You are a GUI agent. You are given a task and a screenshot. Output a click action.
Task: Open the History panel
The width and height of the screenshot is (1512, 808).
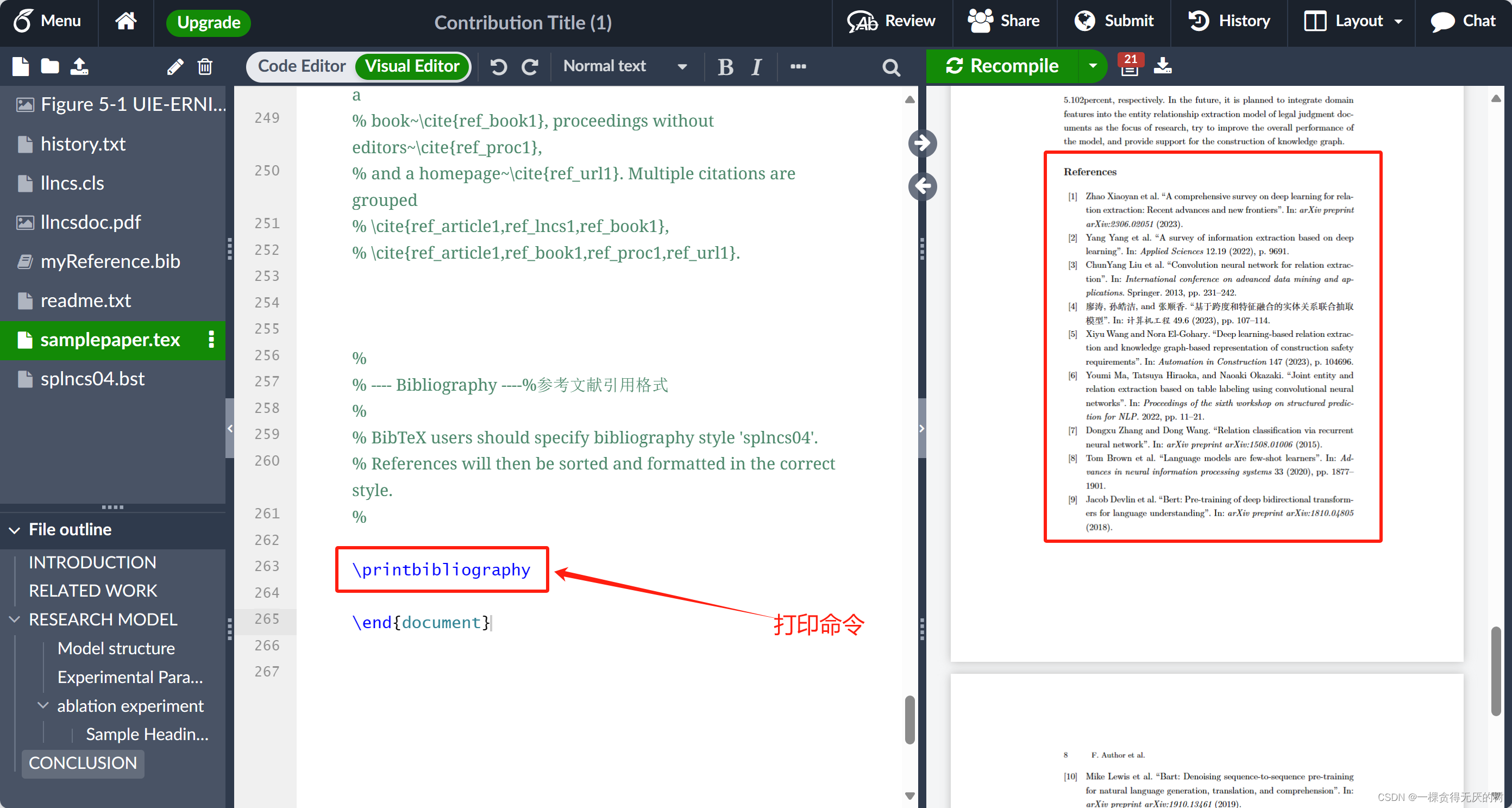(1229, 21)
